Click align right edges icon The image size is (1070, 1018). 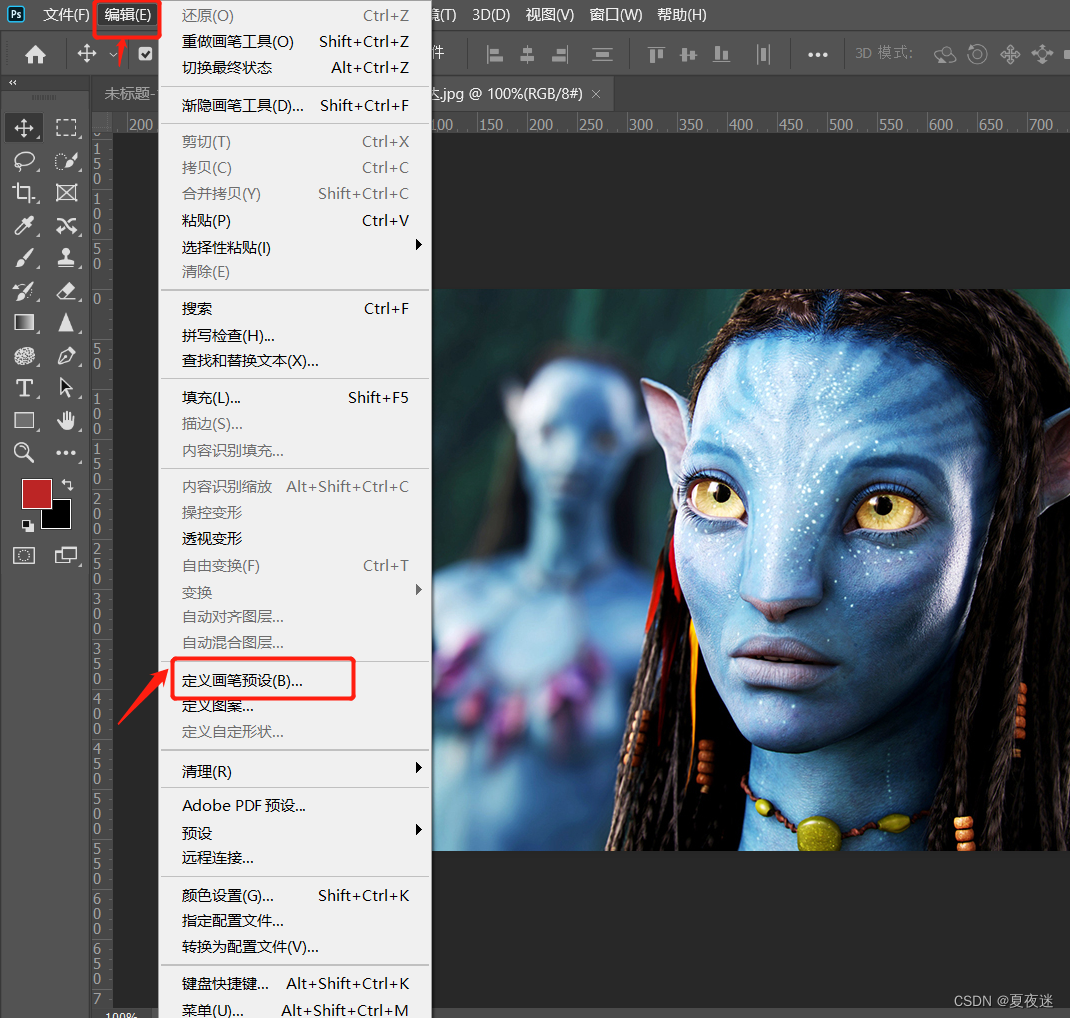pyautogui.click(x=560, y=55)
